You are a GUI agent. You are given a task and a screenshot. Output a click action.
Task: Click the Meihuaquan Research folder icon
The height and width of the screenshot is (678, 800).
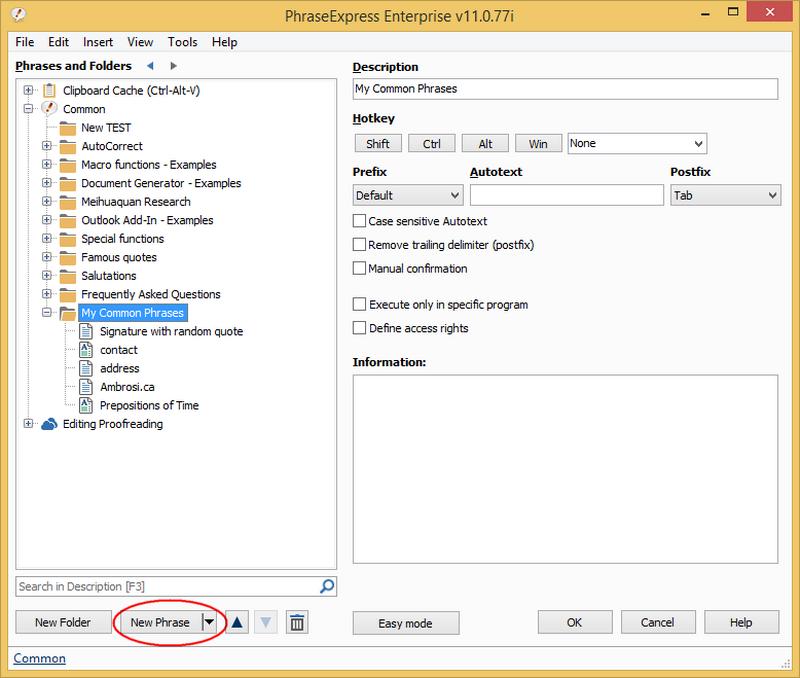coord(68,202)
